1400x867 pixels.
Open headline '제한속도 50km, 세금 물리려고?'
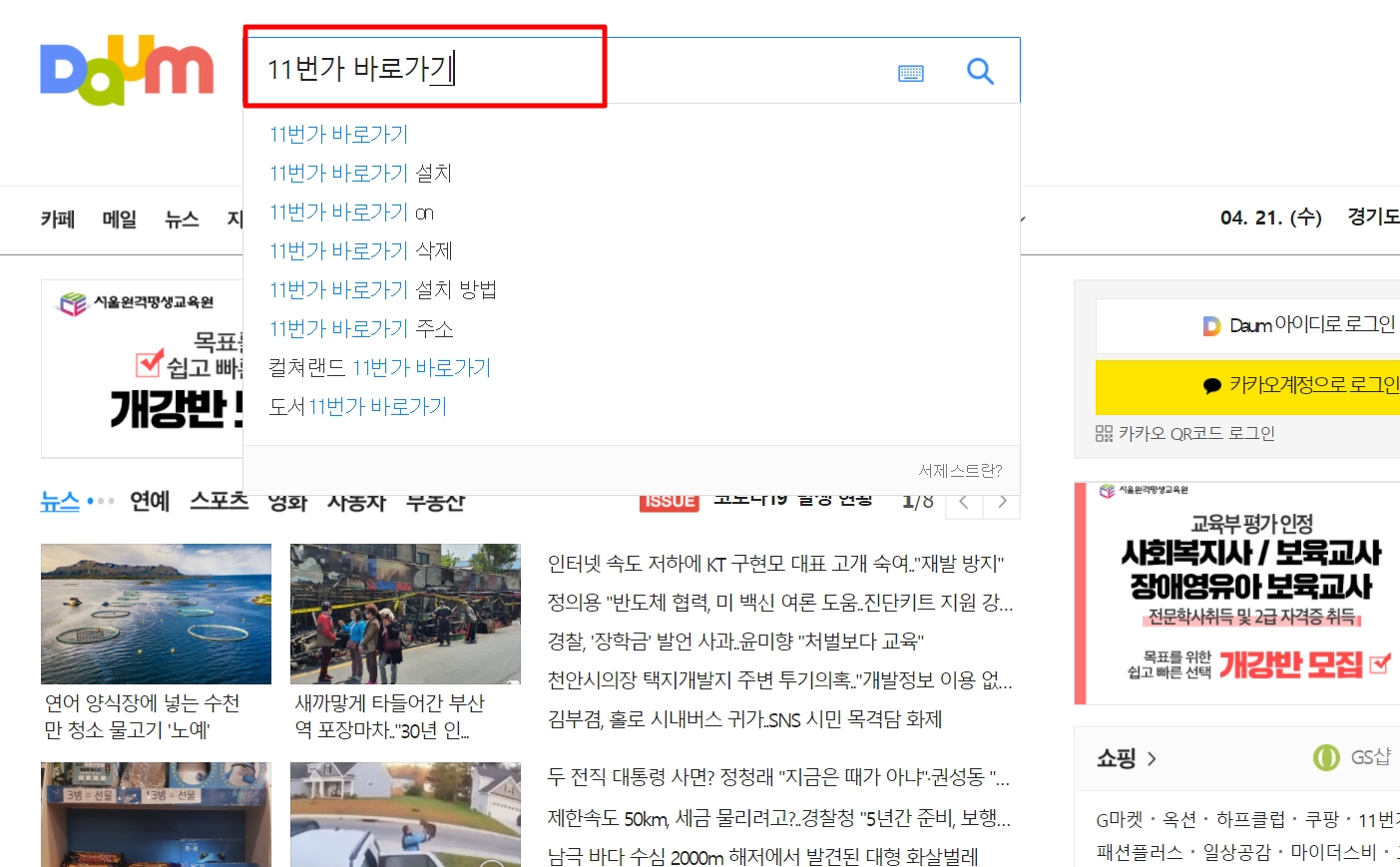click(x=779, y=818)
